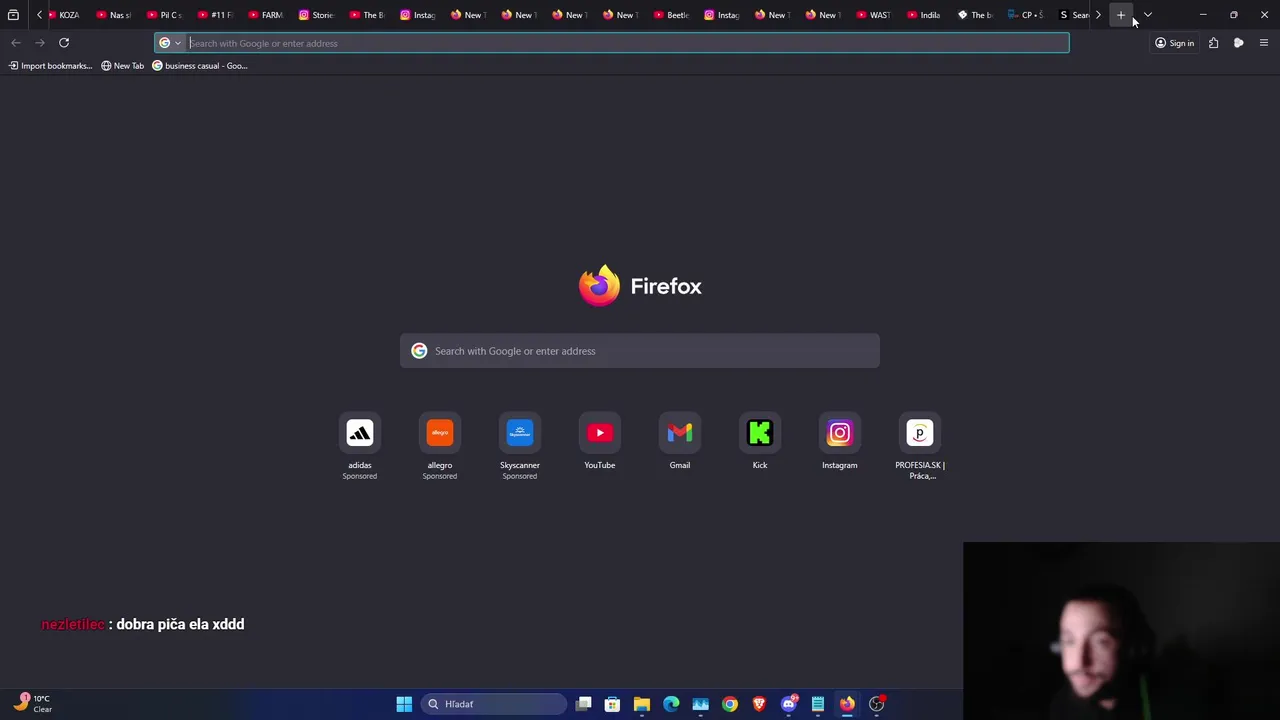1280x720 pixels.
Task: Open File Explorer from the taskbar
Action: 642,704
